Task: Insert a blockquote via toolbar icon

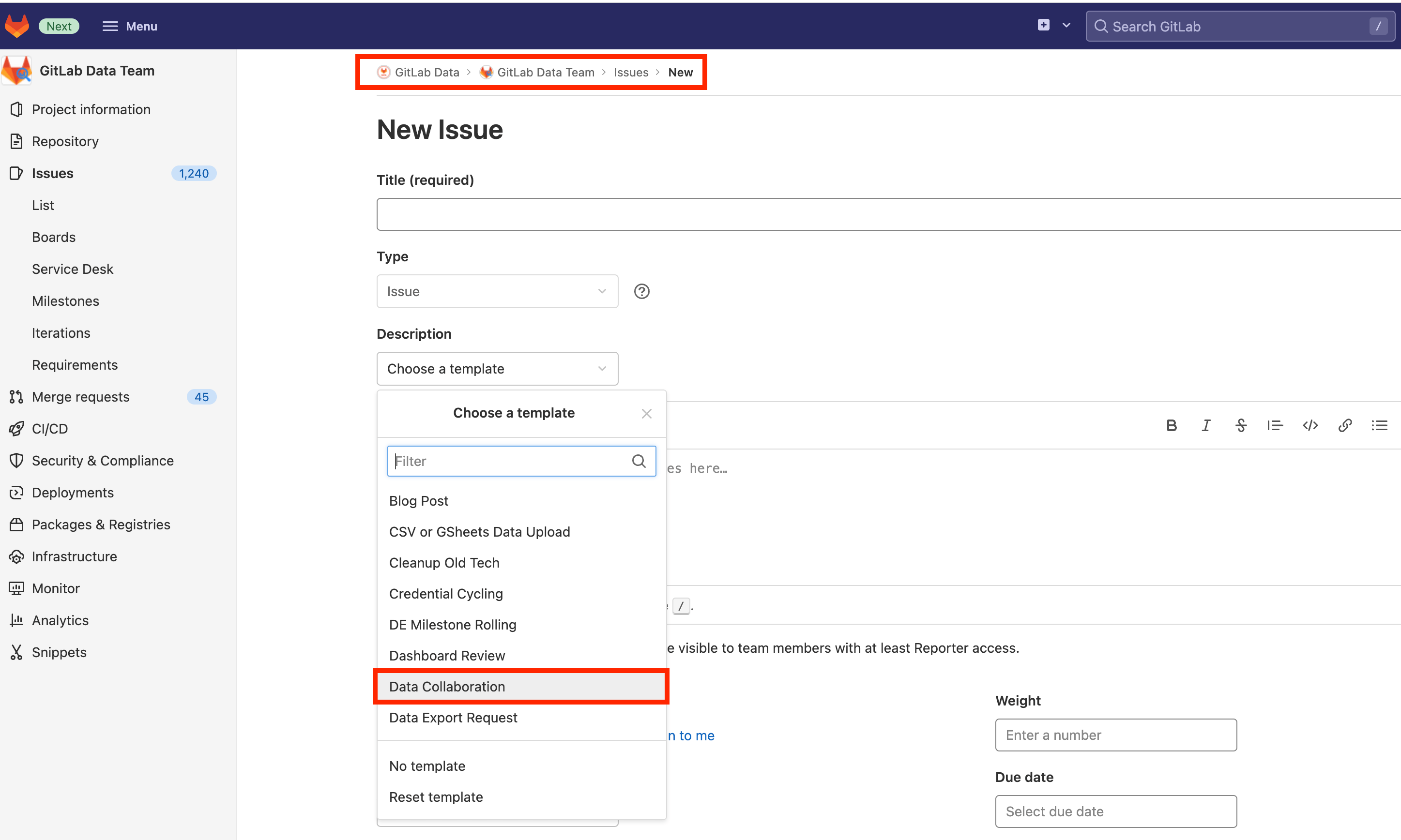Action: tap(1275, 426)
